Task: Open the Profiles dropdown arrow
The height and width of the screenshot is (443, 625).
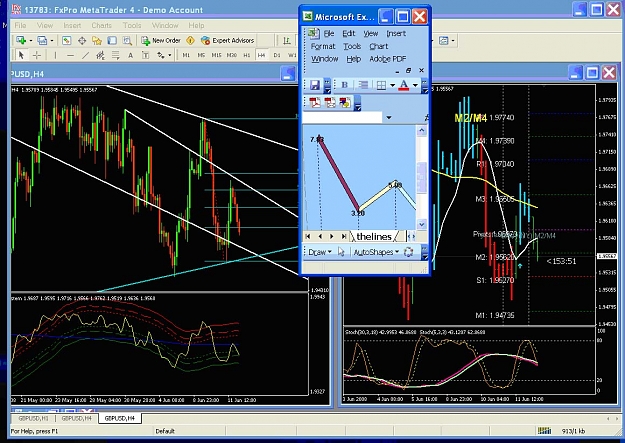Action: [52, 41]
